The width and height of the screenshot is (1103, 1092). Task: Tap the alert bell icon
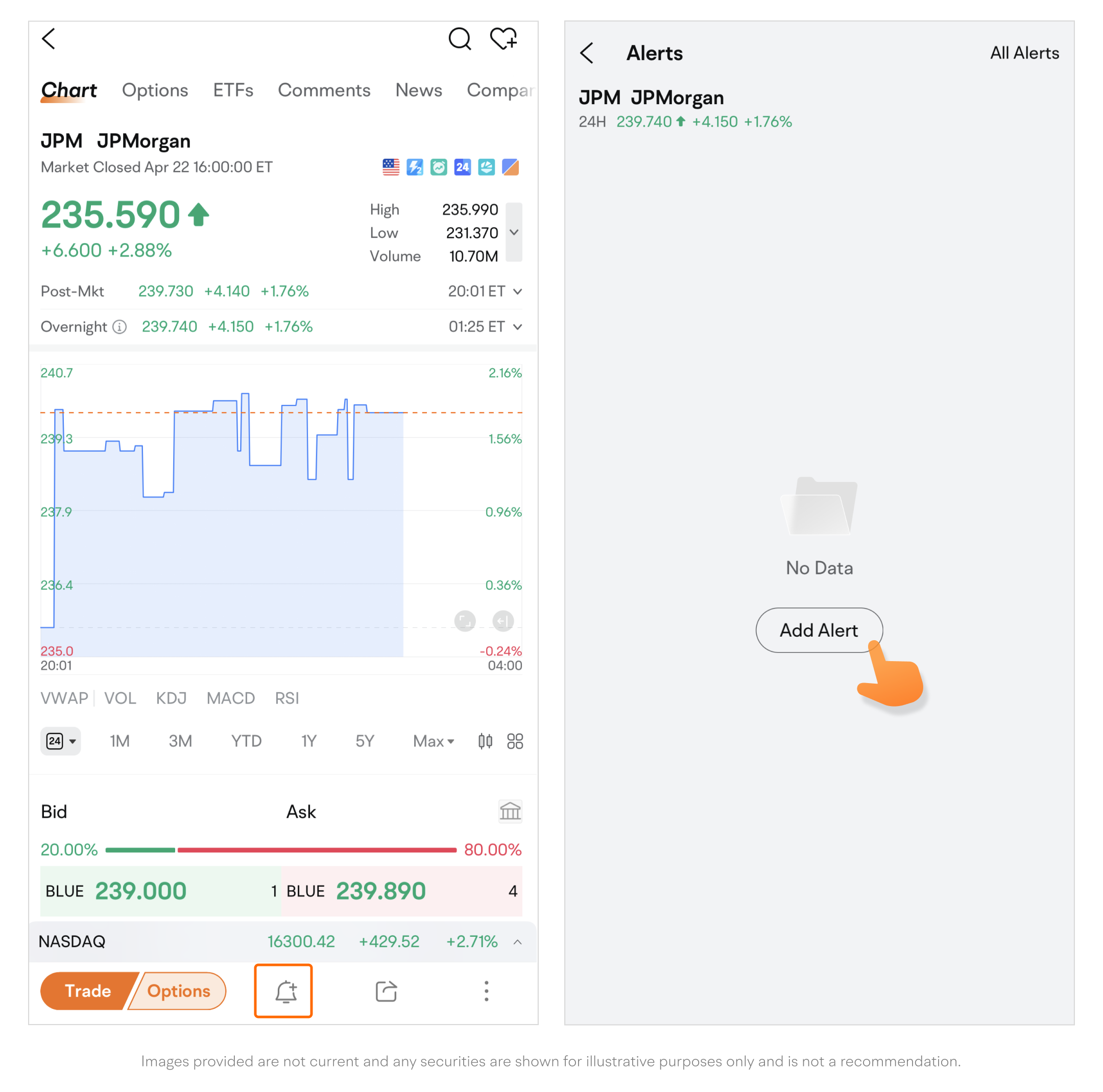[283, 991]
